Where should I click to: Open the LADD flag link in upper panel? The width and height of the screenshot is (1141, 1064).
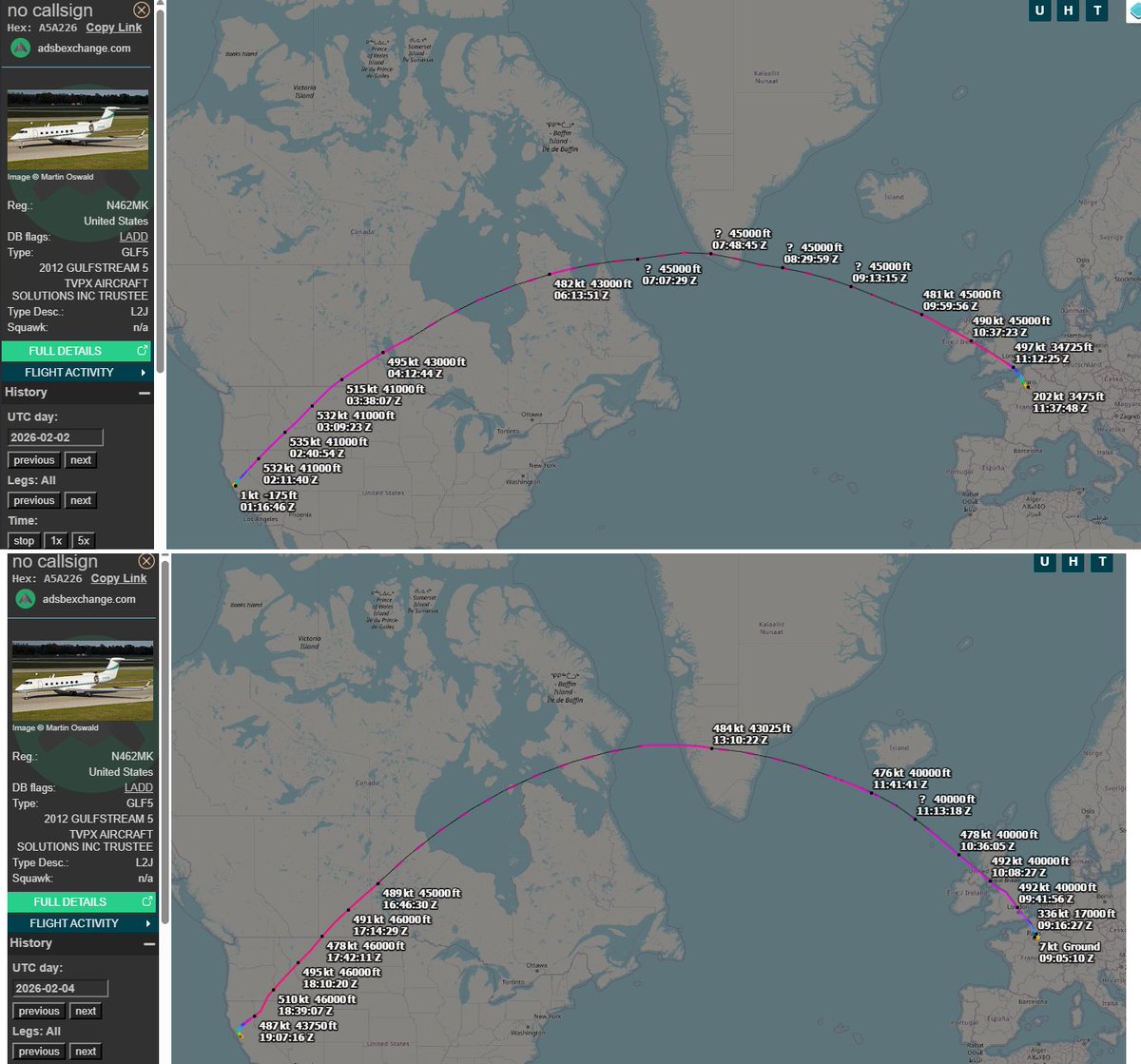(134, 237)
